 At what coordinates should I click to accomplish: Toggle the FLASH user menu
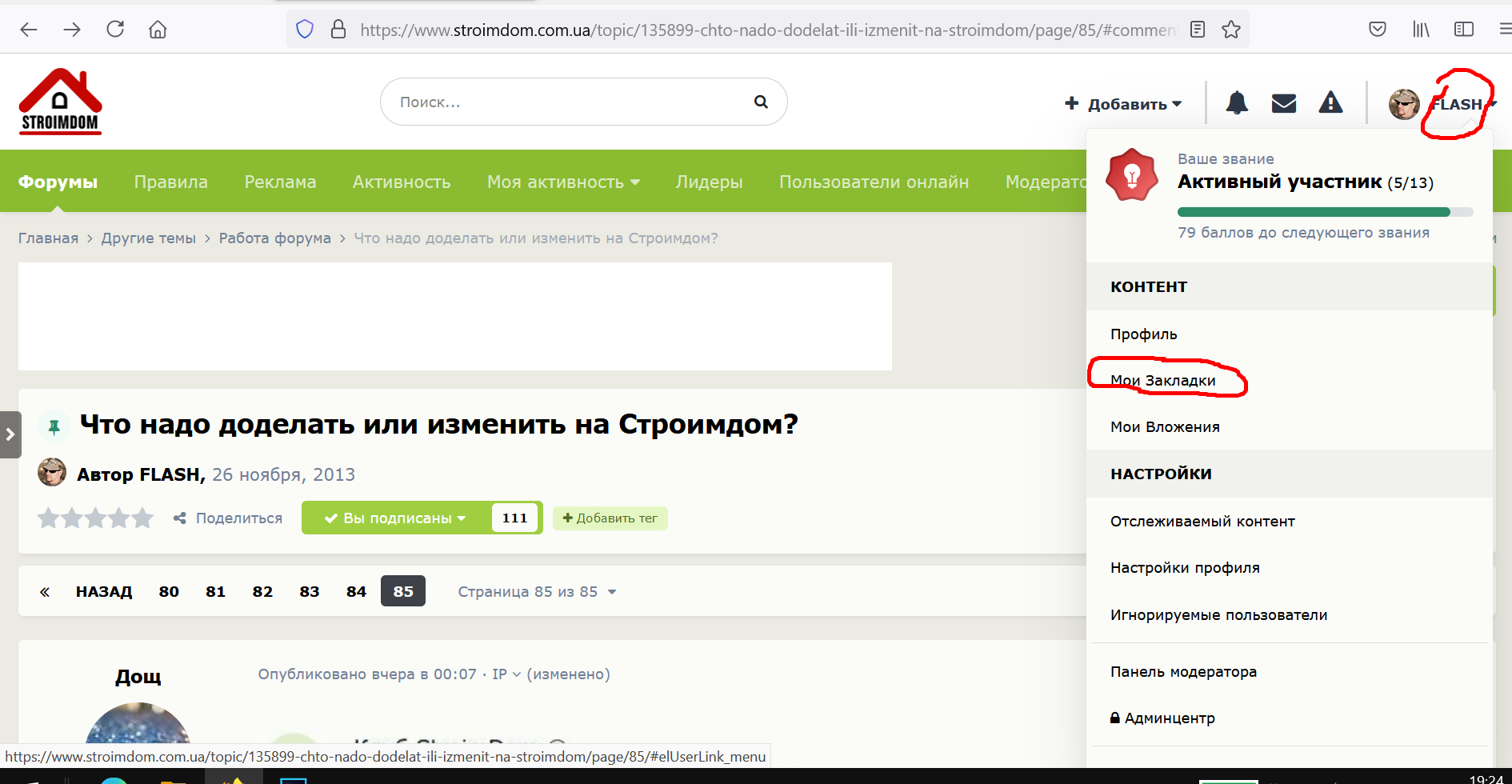tap(1464, 104)
